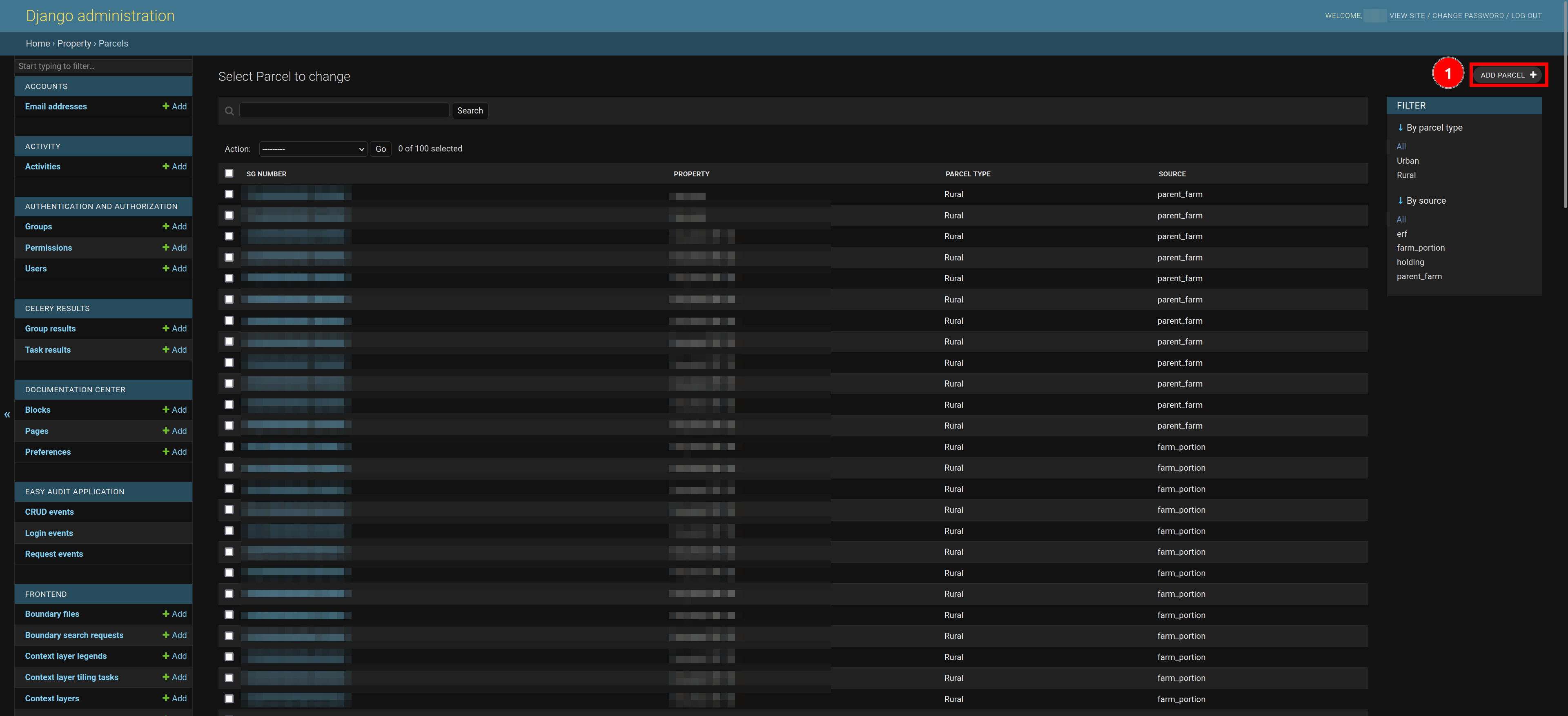Check the last parent_farm row checkbox
Screen dimensions: 1568x716
[229, 426]
